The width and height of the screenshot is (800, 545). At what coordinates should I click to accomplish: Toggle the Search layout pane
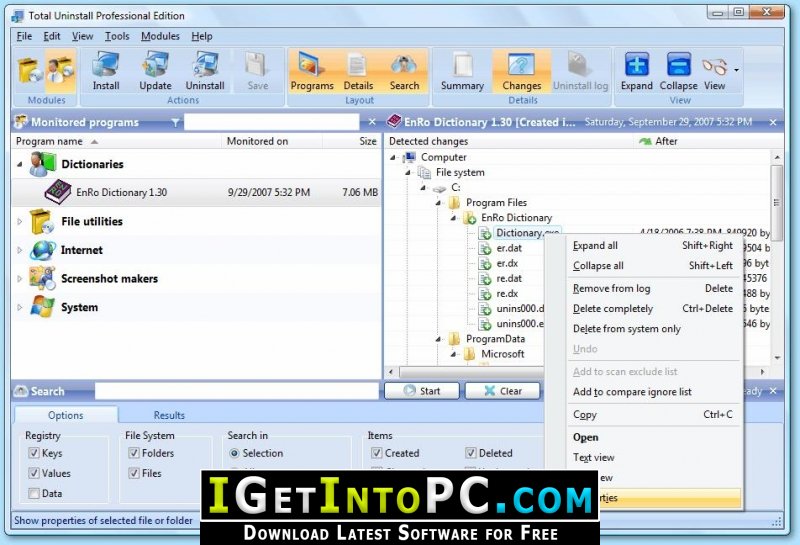(404, 72)
